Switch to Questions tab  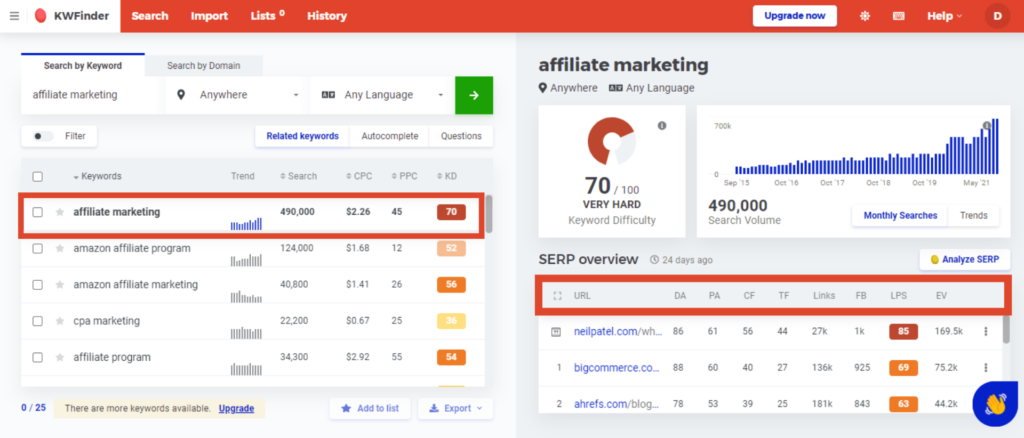coord(461,136)
